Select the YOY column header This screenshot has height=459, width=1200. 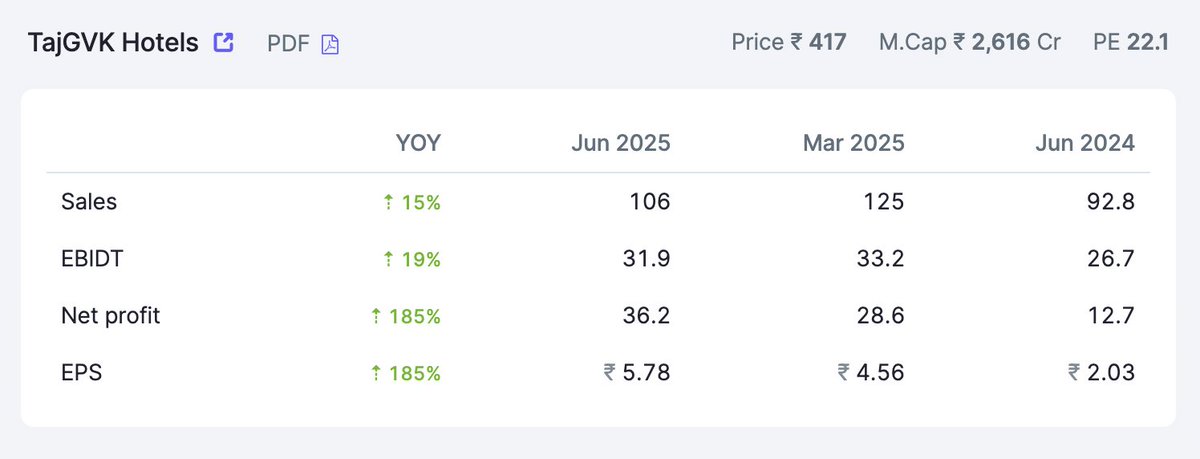(x=418, y=143)
